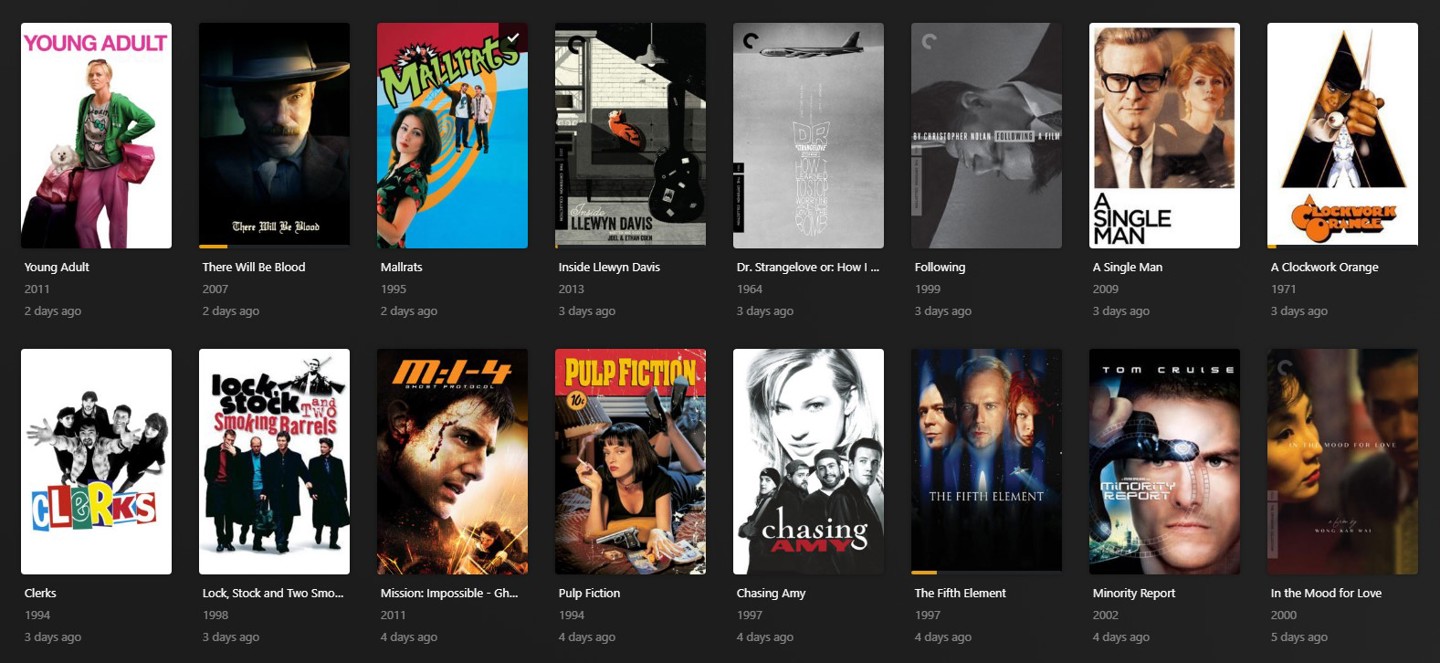The image size is (1440, 663).
Task: Open the "Lock, Stock and Two Smo..." title link
Action: [x=273, y=593]
